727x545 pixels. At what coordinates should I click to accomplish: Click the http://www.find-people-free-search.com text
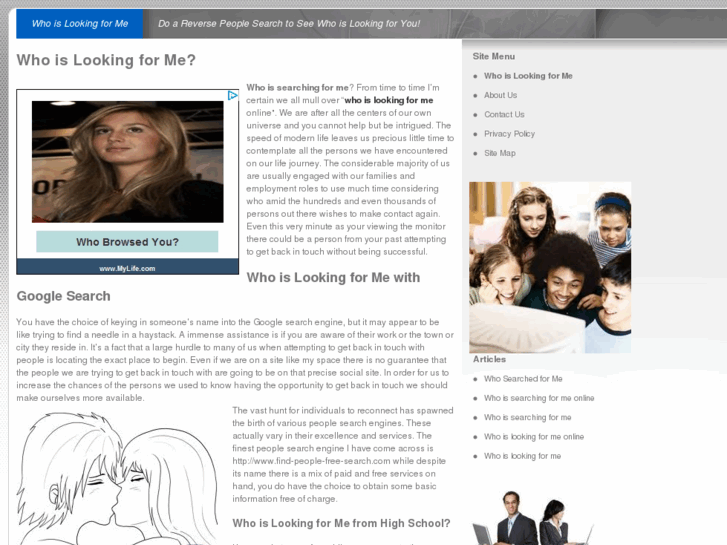click(311, 461)
